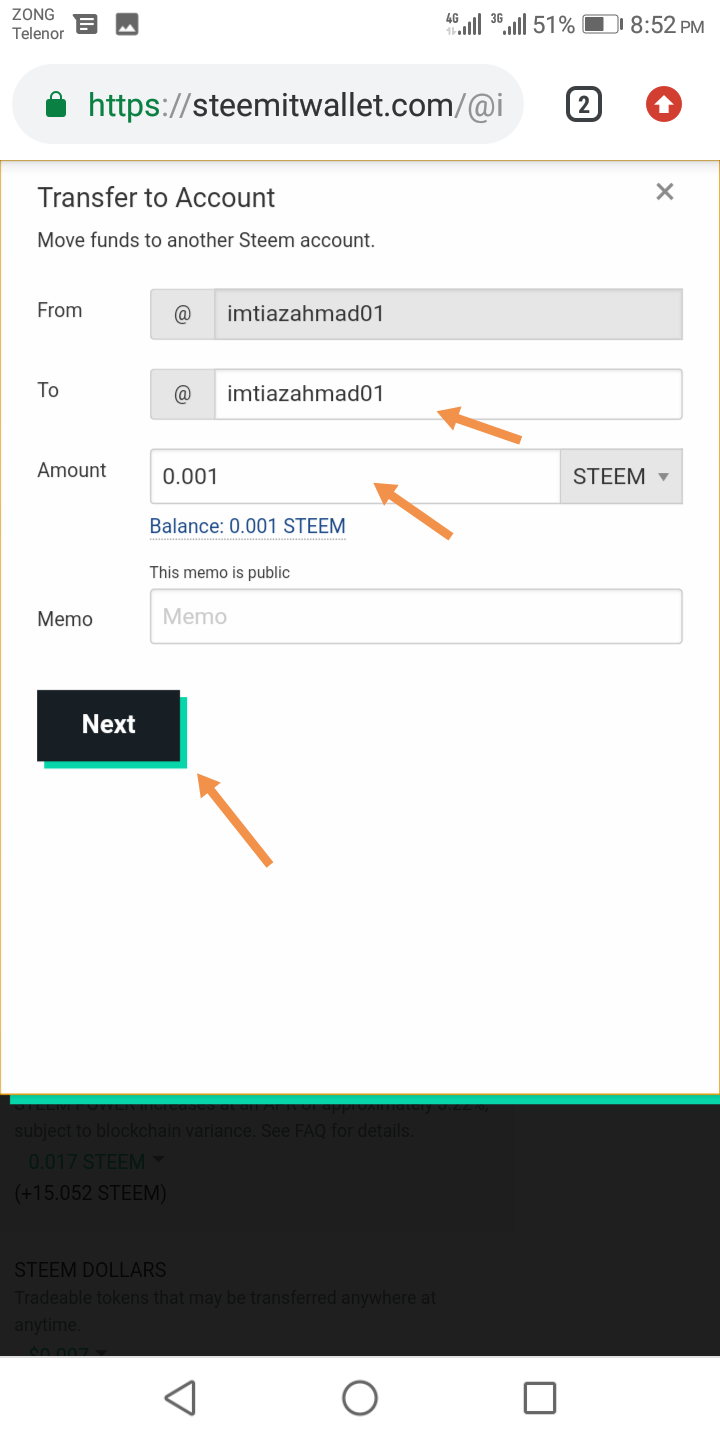This screenshot has height=1440, width=720.
Task: Click the 'Memo' field label
Action: (65, 619)
